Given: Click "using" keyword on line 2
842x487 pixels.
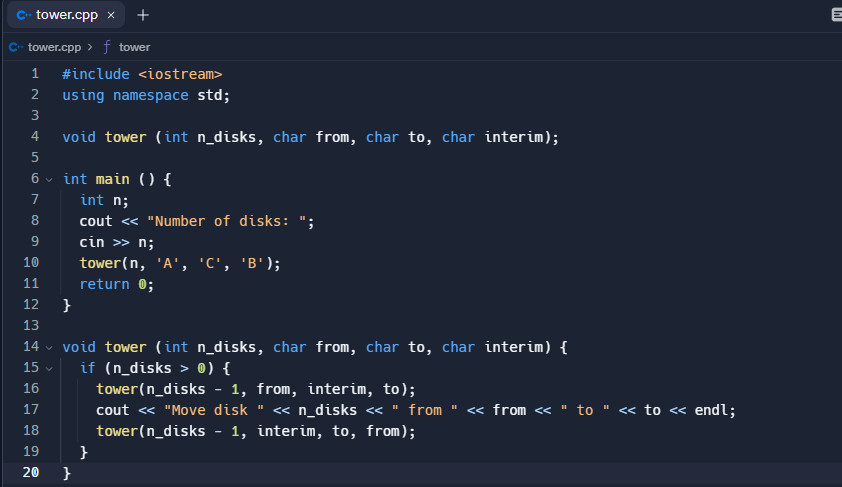Looking at the screenshot, I should point(83,95).
